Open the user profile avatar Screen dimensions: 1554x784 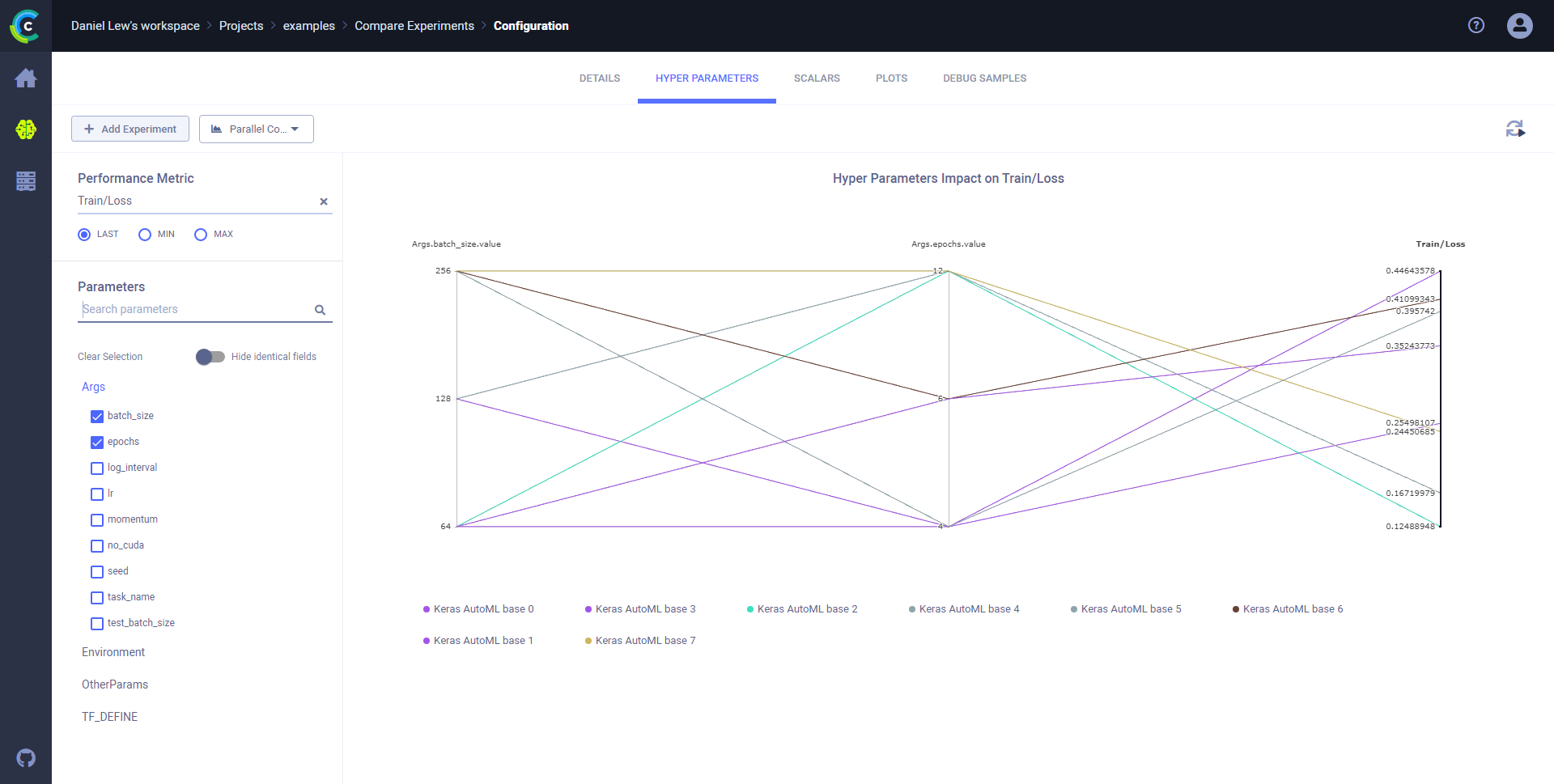point(1519,26)
